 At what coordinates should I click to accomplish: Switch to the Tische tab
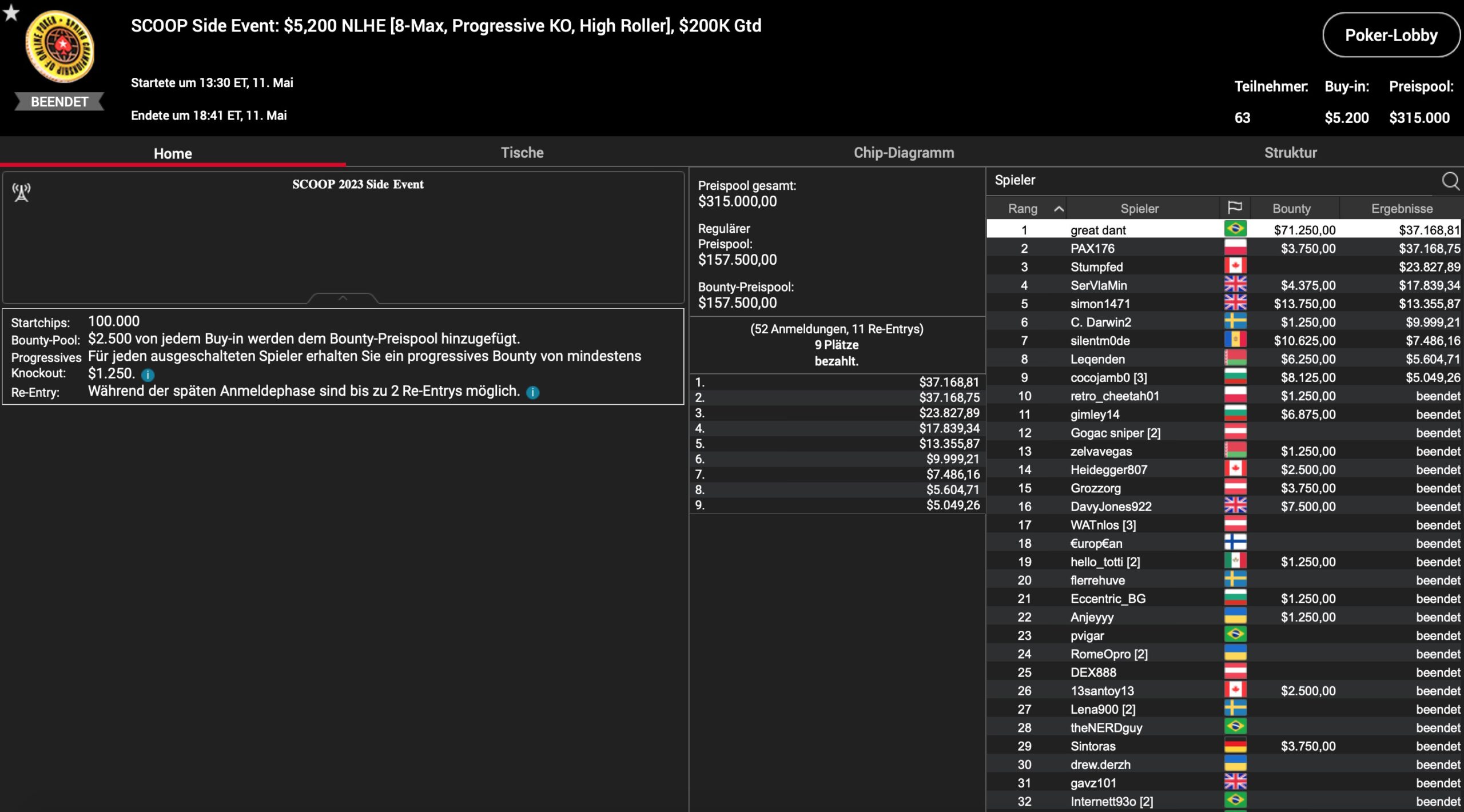tap(522, 153)
